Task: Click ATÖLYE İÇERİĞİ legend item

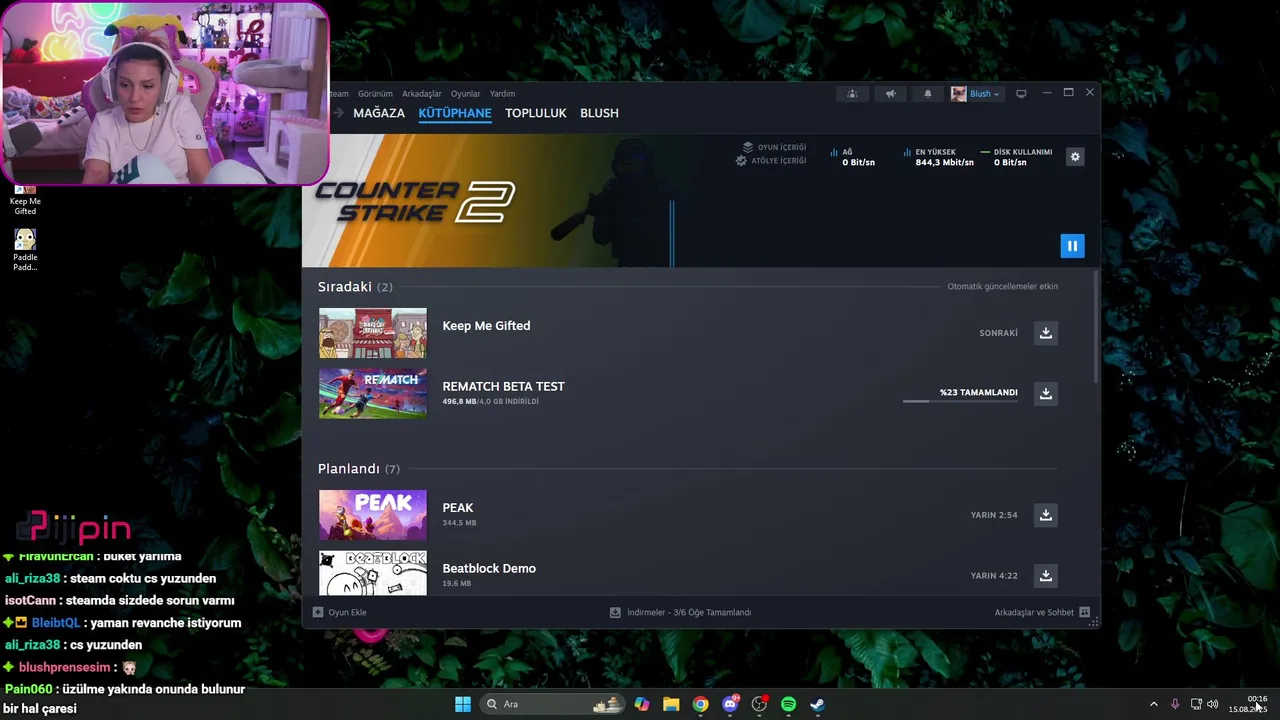Action: [771, 160]
